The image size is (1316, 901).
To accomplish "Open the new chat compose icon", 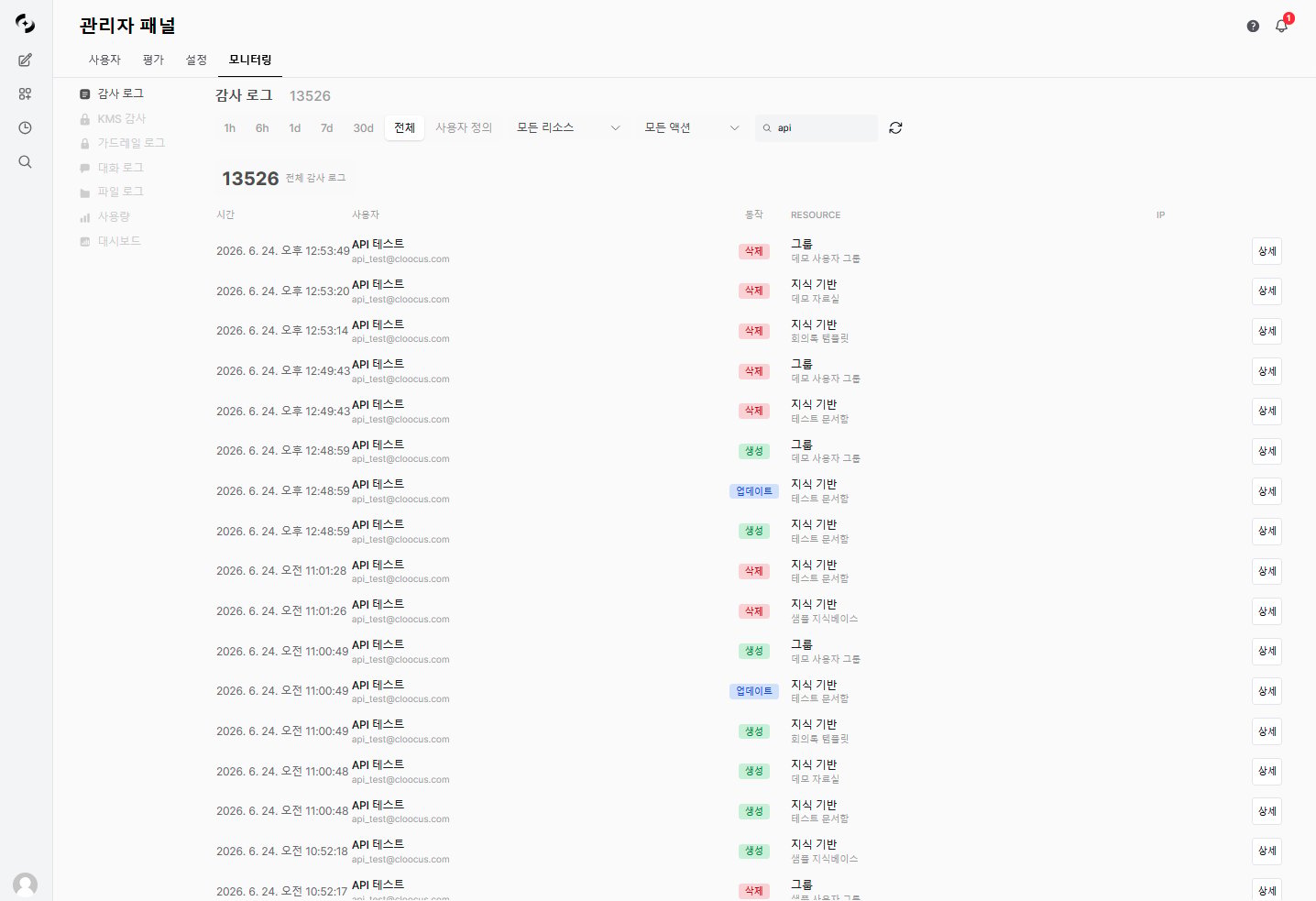I will (26, 60).
